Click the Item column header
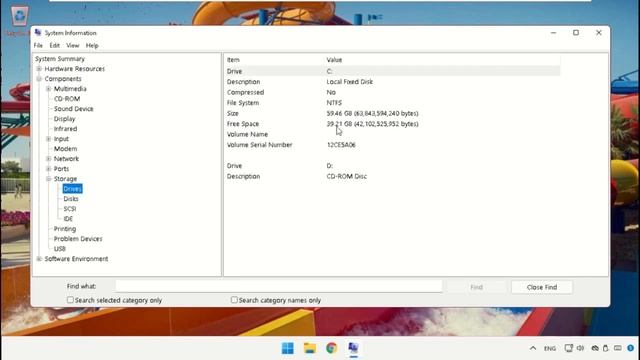The width and height of the screenshot is (640, 360). (x=233, y=60)
